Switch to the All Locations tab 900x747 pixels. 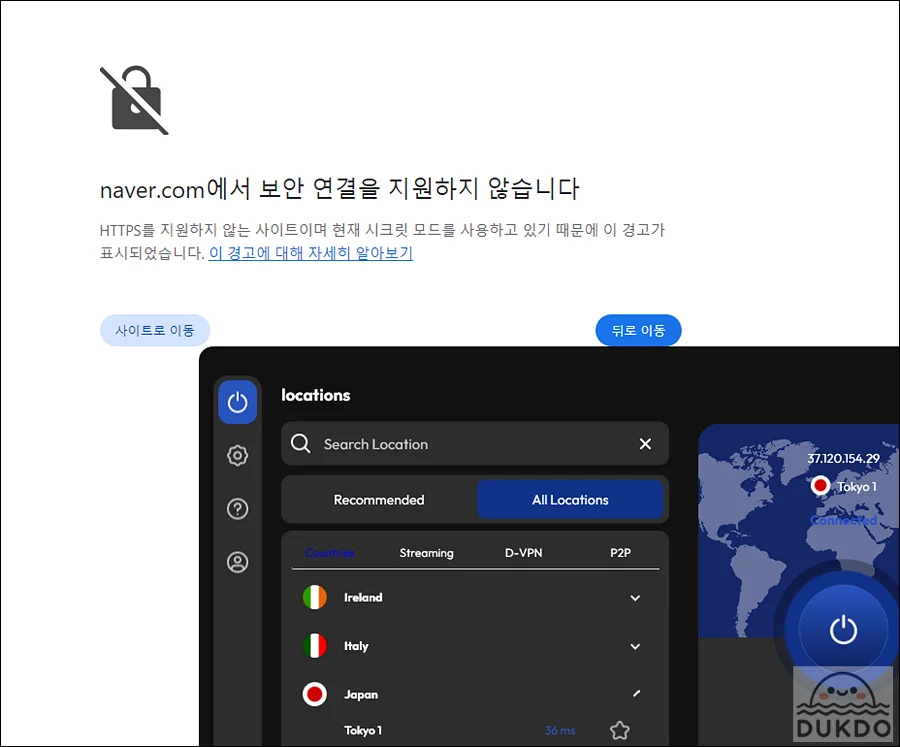pyautogui.click(x=570, y=500)
